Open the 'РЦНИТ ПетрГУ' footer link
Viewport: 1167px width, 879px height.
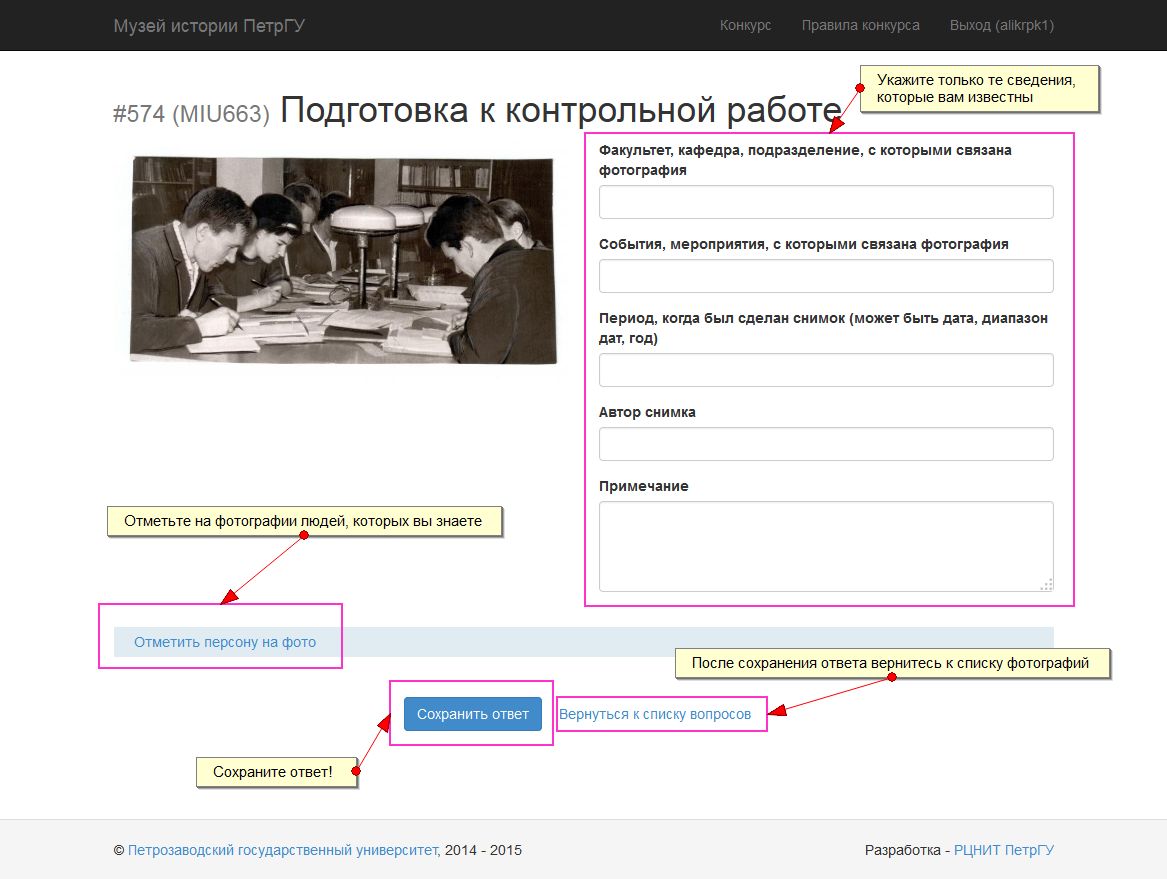(x=1004, y=850)
